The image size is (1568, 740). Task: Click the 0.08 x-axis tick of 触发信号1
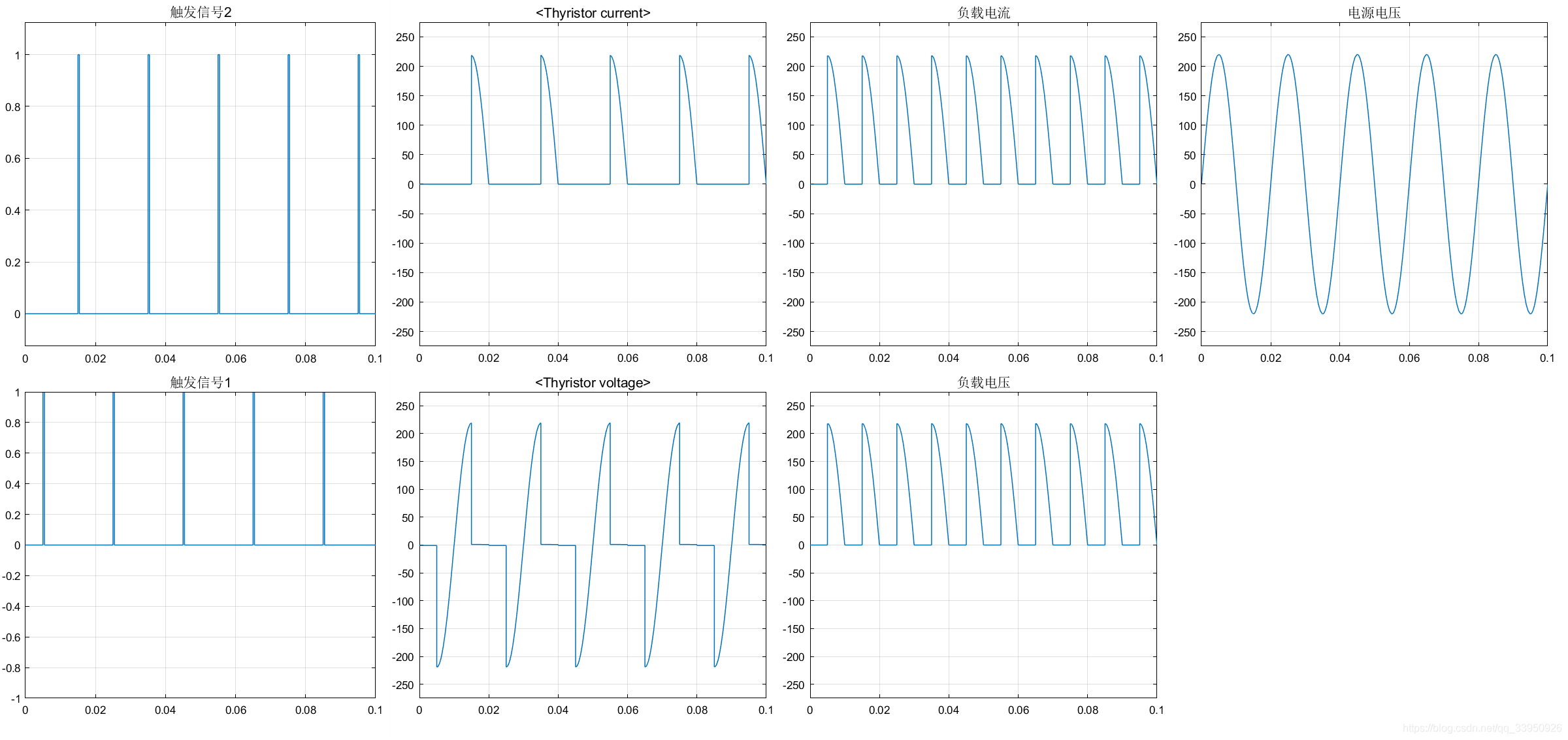point(306,710)
